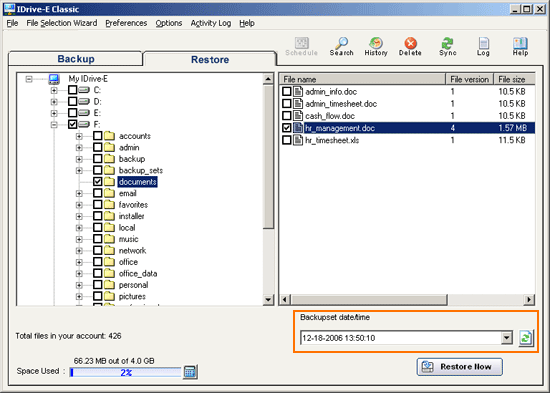Viewport: 550px width, 393px height.
Task: Sort by the File size column header
Action: coord(514,79)
